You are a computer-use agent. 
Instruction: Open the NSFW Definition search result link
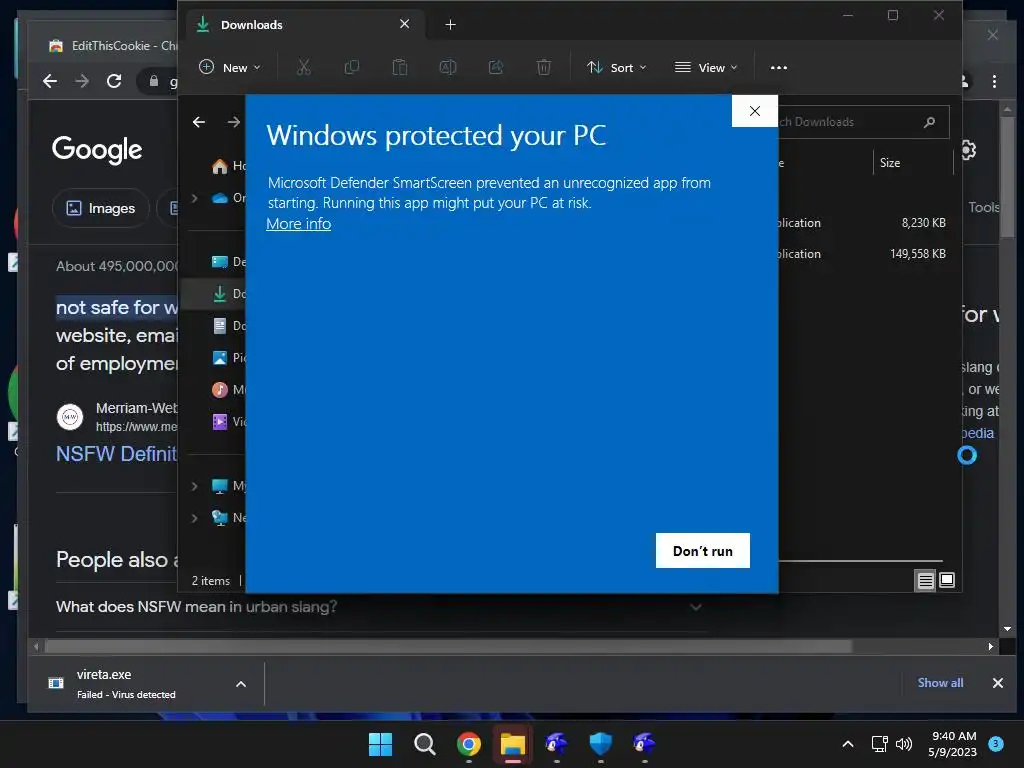tap(117, 453)
